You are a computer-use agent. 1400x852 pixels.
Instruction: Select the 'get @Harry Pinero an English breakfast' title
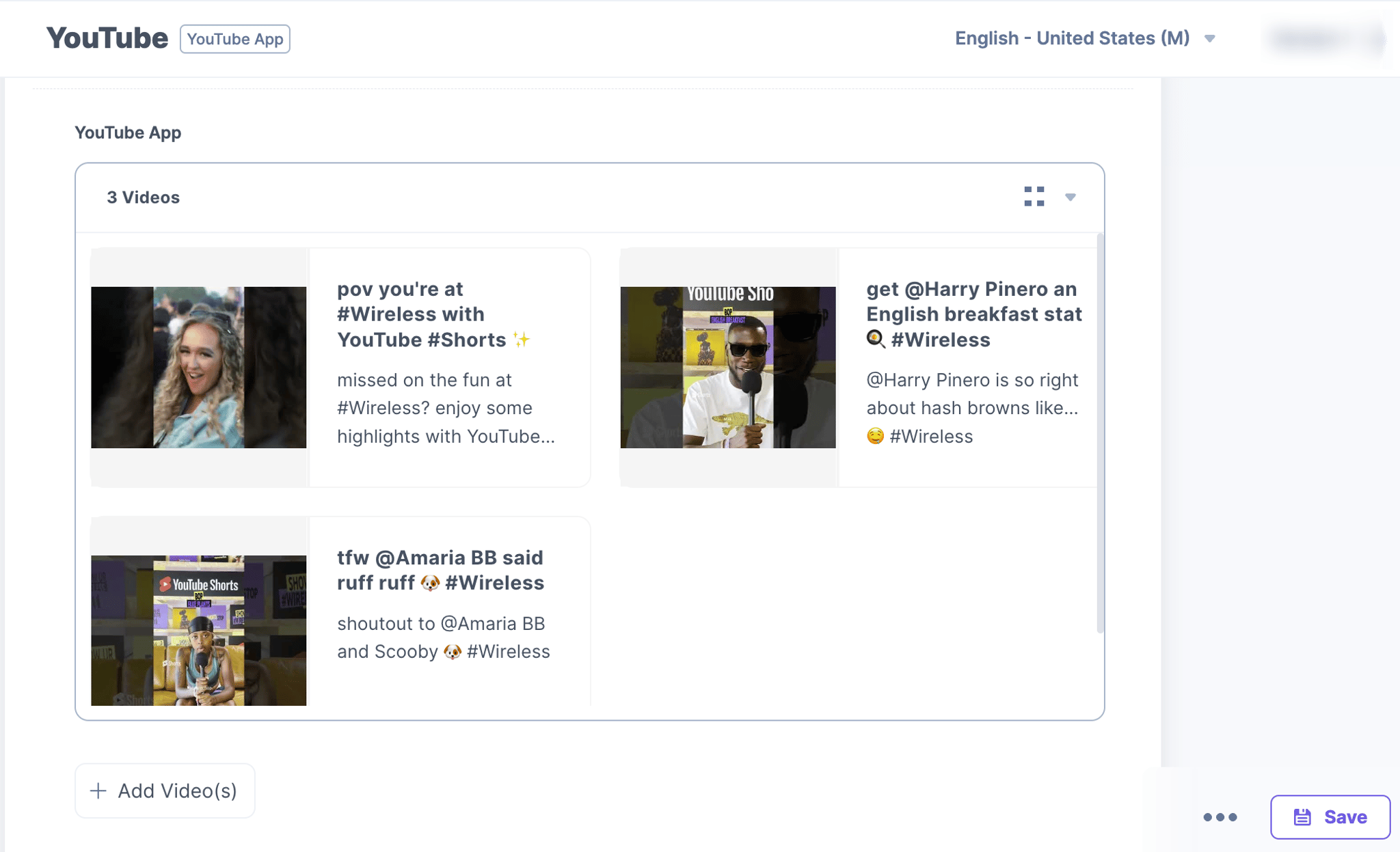pos(974,314)
